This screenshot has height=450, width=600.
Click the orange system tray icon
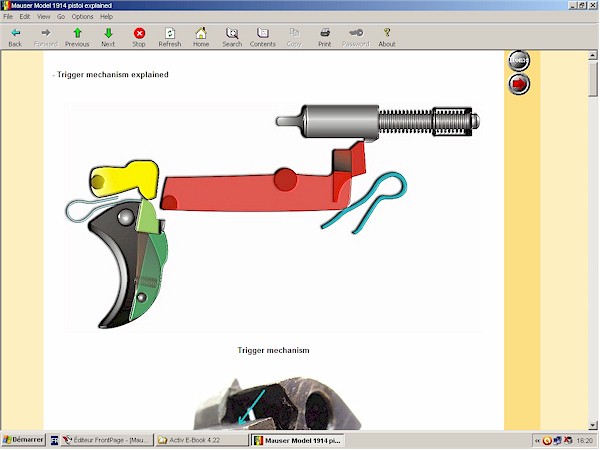point(547,441)
